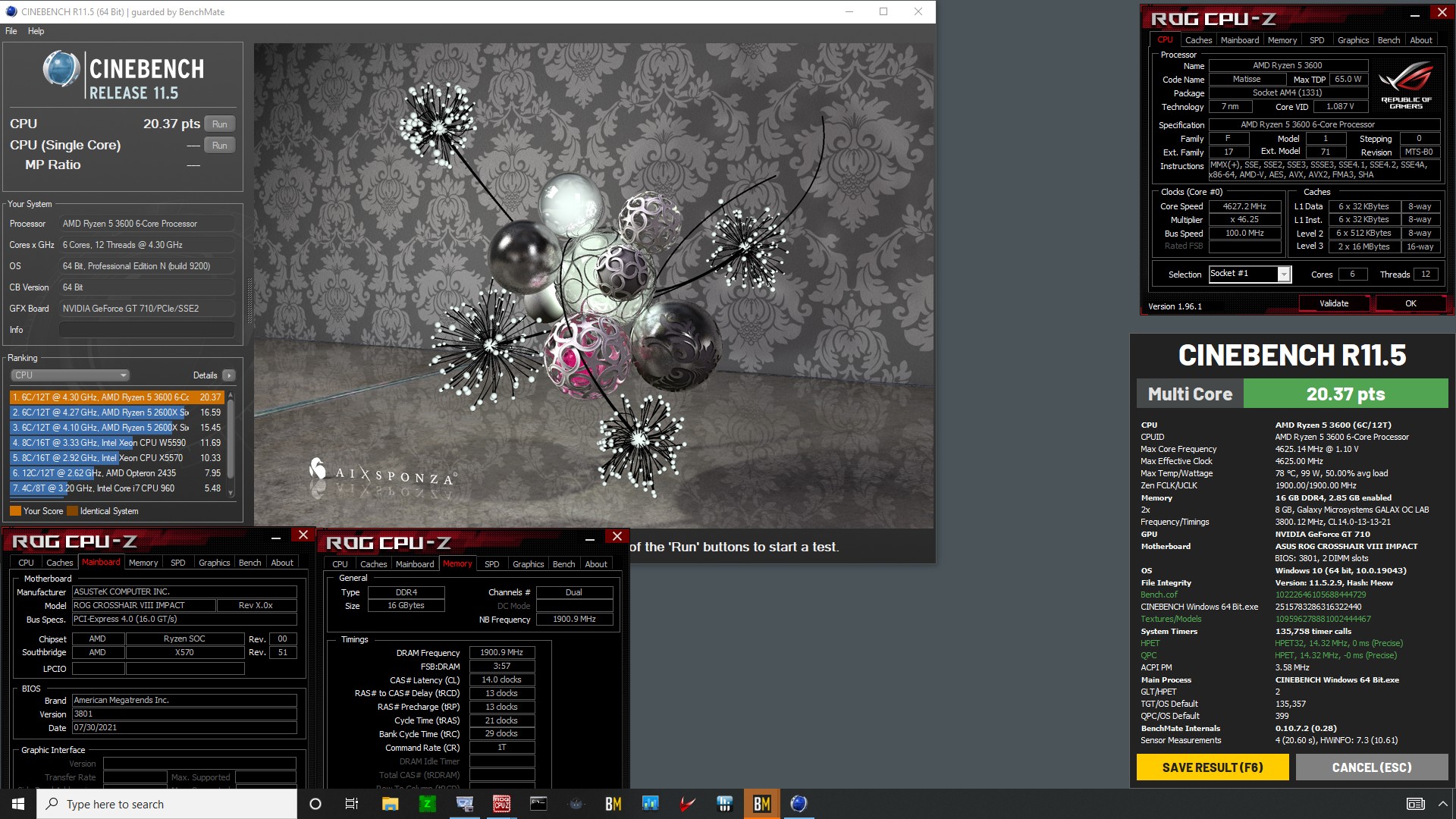
Task: Close the Mainboard CPU-Z window
Action: coord(303,535)
